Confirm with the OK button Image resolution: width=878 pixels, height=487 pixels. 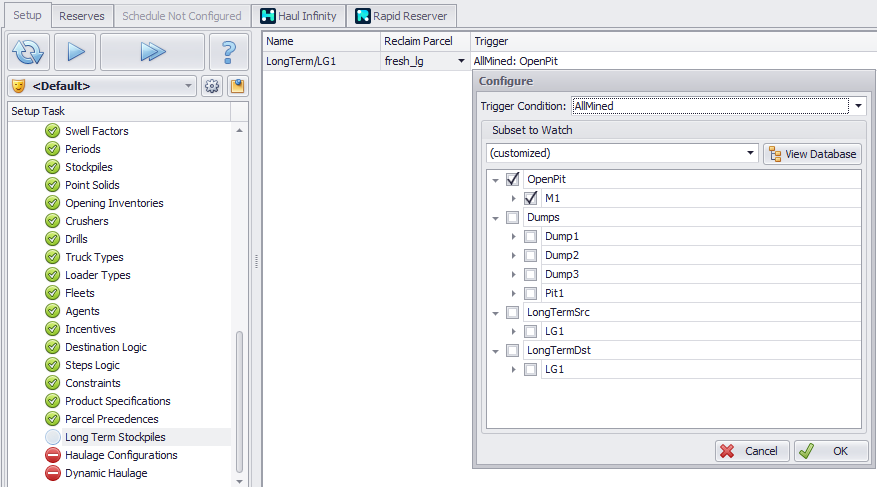coord(830,451)
